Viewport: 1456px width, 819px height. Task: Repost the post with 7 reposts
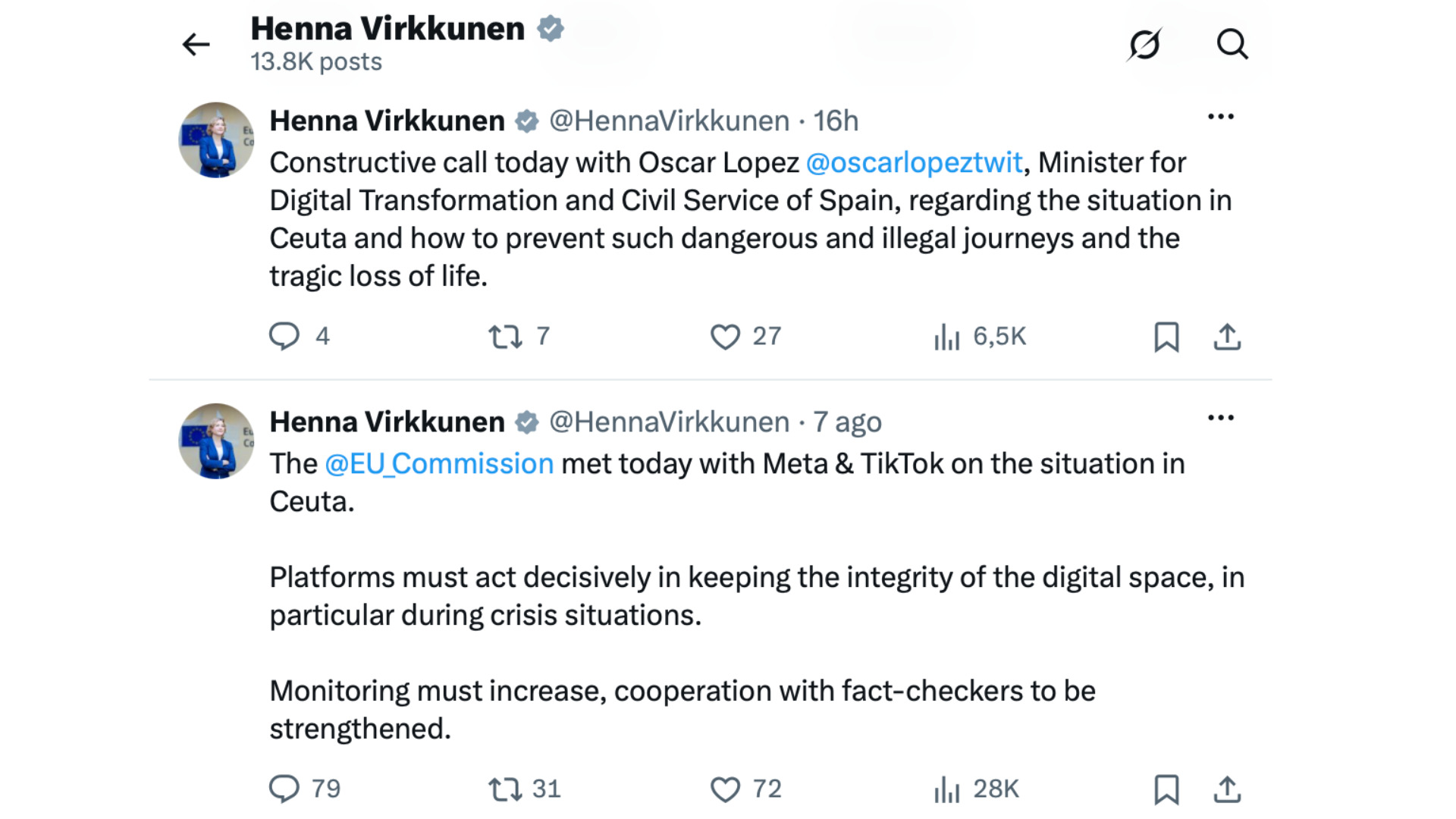(x=505, y=336)
